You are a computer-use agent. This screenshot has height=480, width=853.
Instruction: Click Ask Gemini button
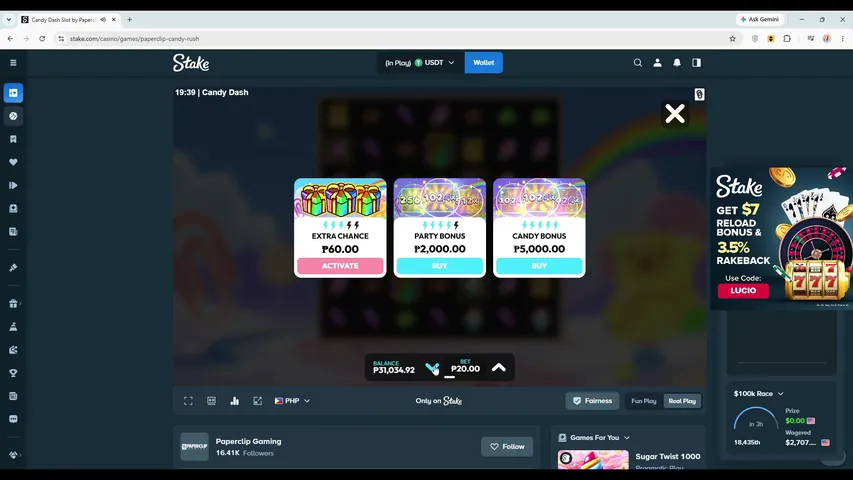coord(760,20)
